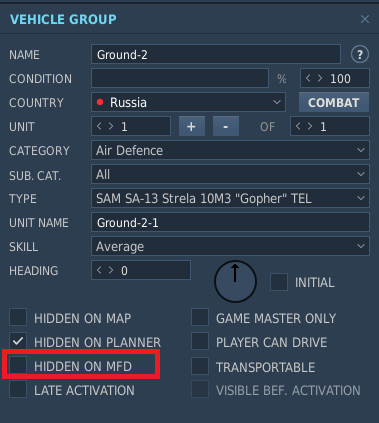Open the Skill dropdown Average
The width and height of the screenshot is (379, 423).
(x=230, y=246)
